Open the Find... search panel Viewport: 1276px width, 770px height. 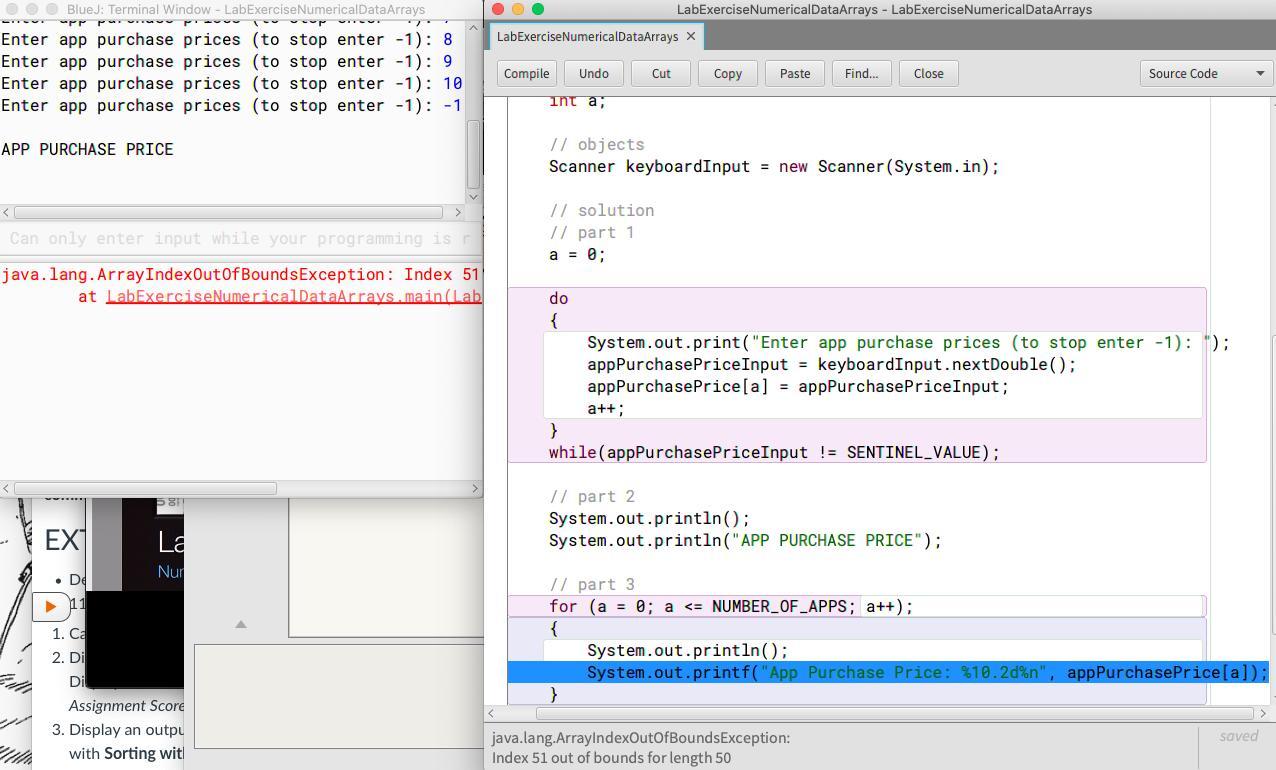point(861,73)
